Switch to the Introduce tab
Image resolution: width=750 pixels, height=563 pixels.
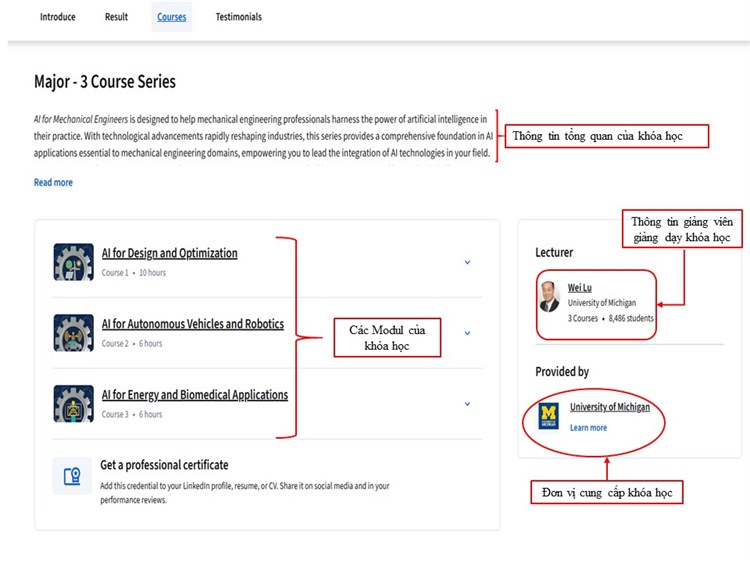(57, 17)
